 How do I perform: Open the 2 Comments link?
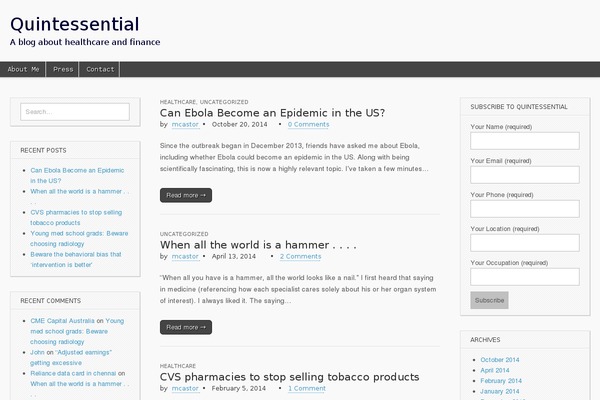click(x=300, y=256)
